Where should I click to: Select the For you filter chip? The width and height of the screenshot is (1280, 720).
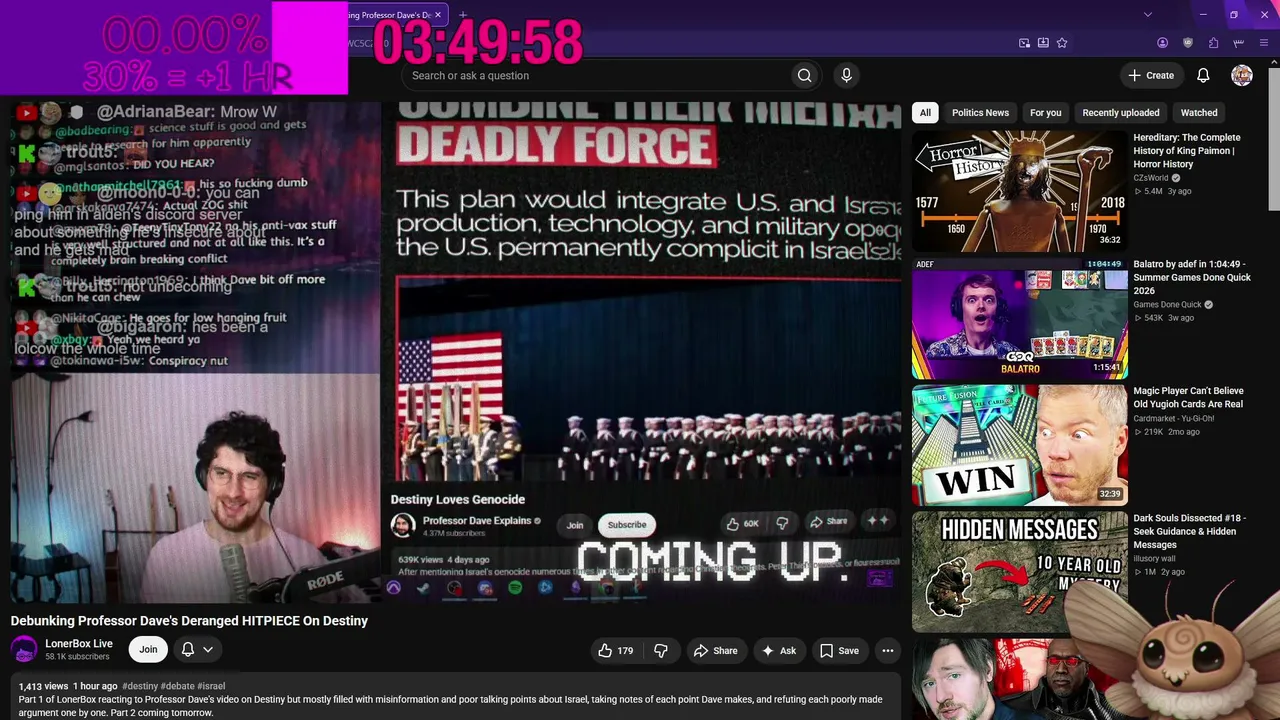point(1045,113)
